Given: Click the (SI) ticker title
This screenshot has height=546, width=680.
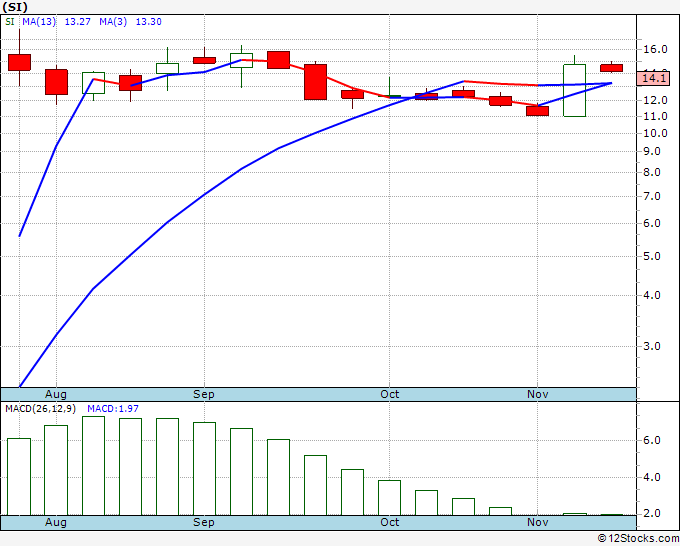Looking at the screenshot, I should click(x=15, y=7).
